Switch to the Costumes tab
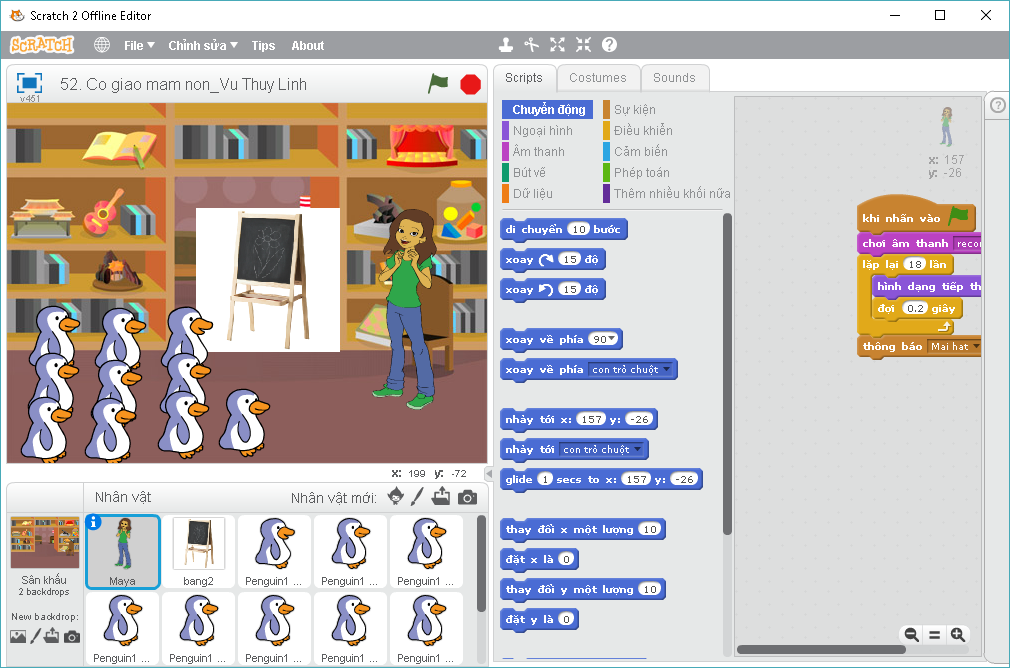The width and height of the screenshot is (1010, 668). click(x=597, y=78)
